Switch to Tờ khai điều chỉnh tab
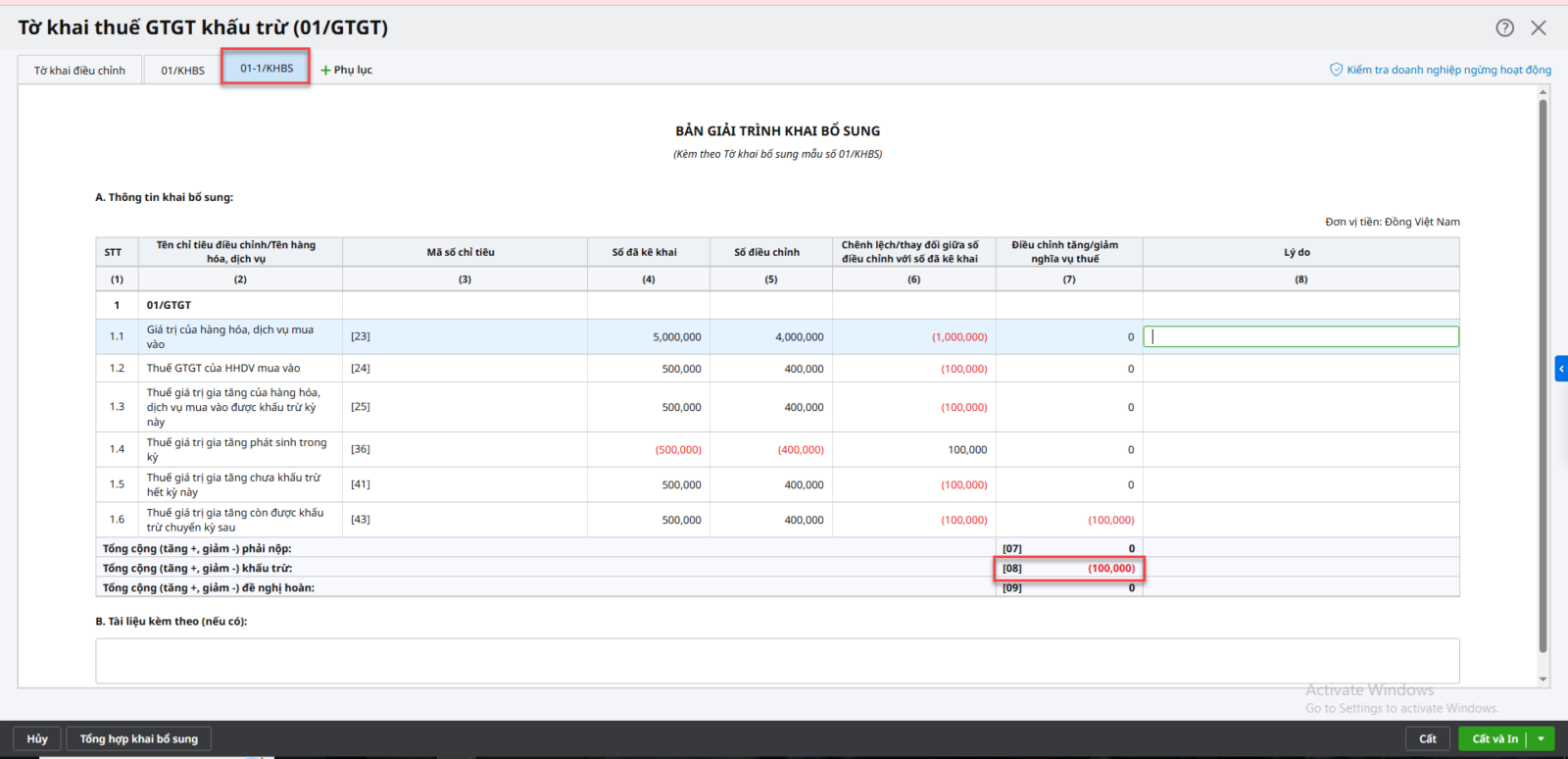Viewport: 1568px width, 759px height. click(x=79, y=71)
